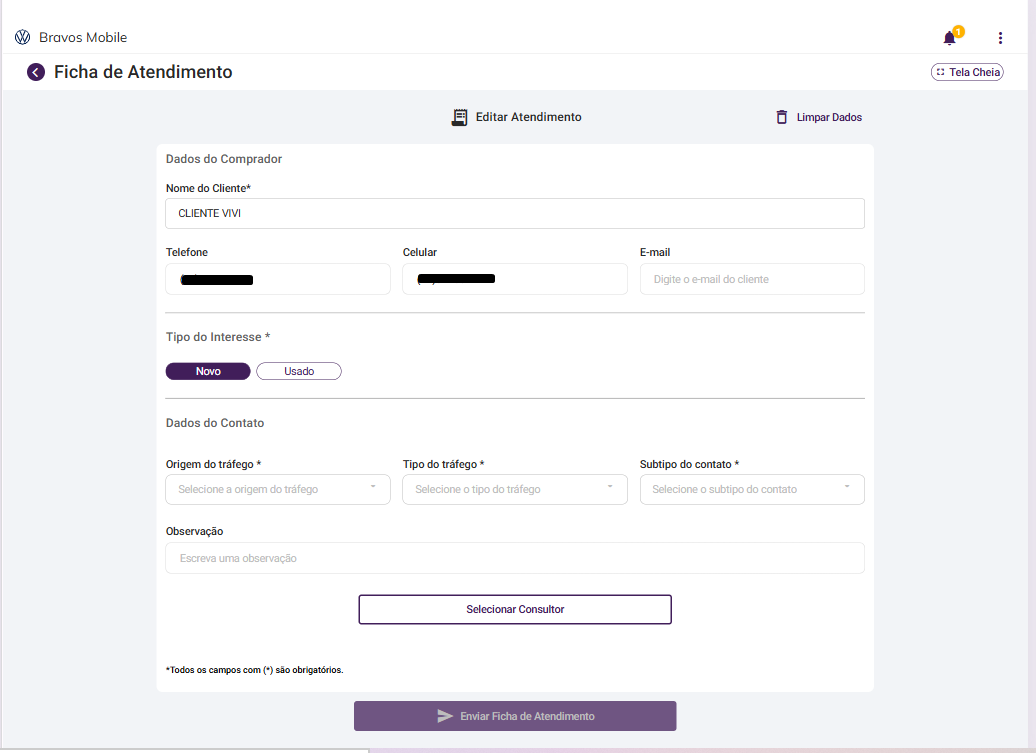Click the Telefone input field
The image size is (1036, 753).
tap(278, 279)
